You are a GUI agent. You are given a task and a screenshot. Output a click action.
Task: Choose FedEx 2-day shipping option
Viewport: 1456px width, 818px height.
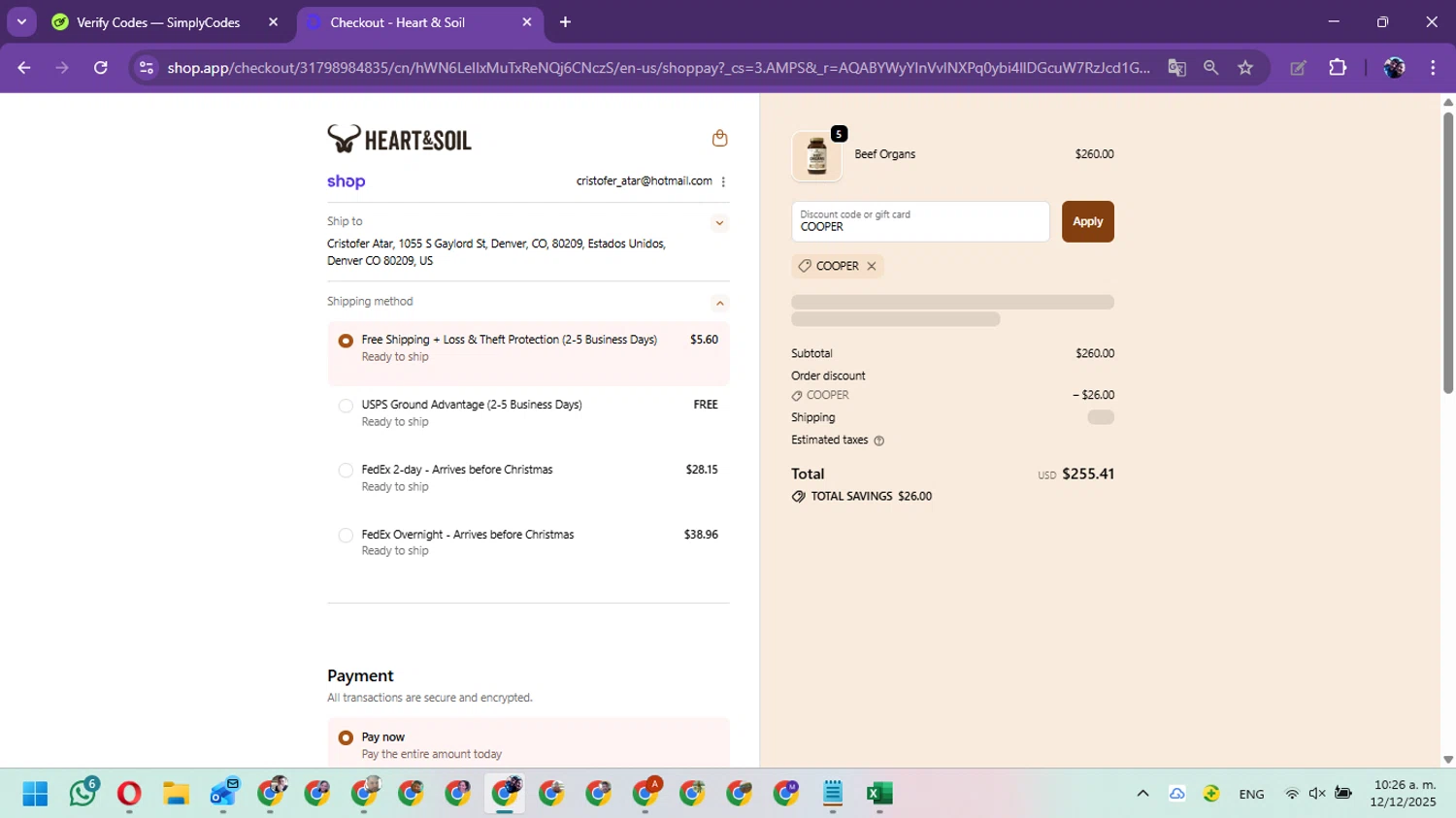tap(346, 471)
